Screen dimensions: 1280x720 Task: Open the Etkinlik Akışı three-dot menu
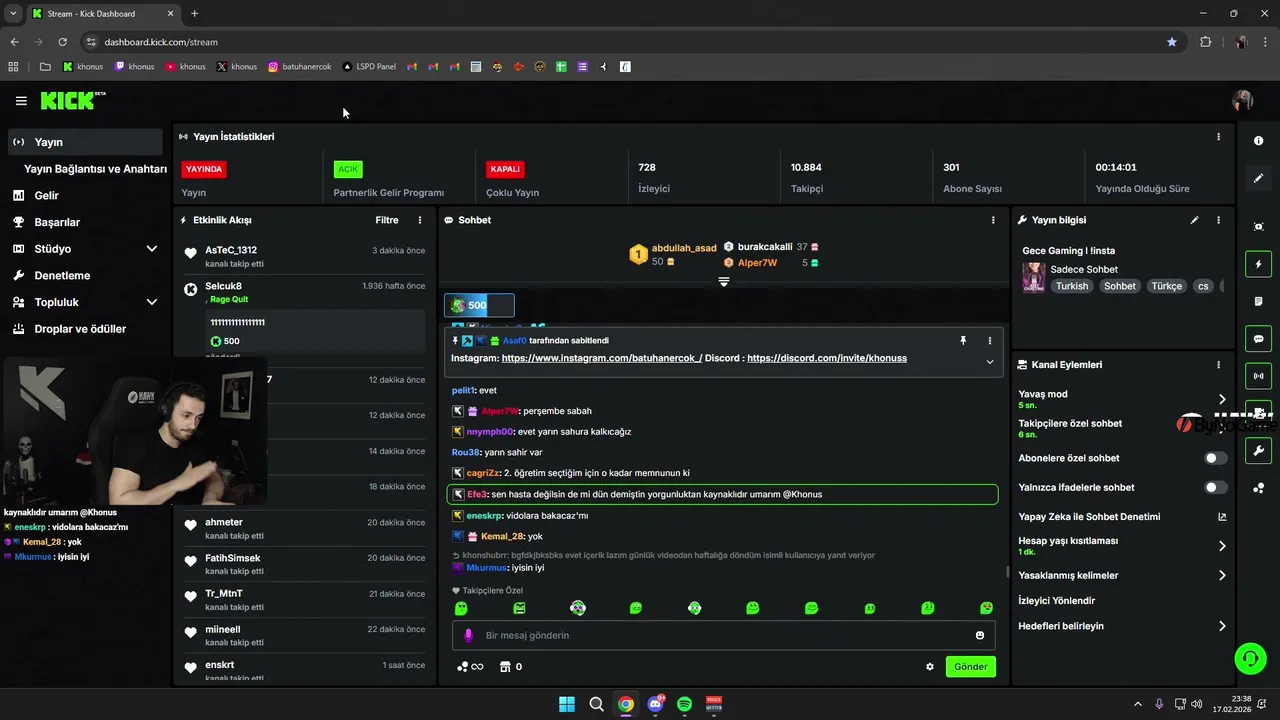(420, 220)
